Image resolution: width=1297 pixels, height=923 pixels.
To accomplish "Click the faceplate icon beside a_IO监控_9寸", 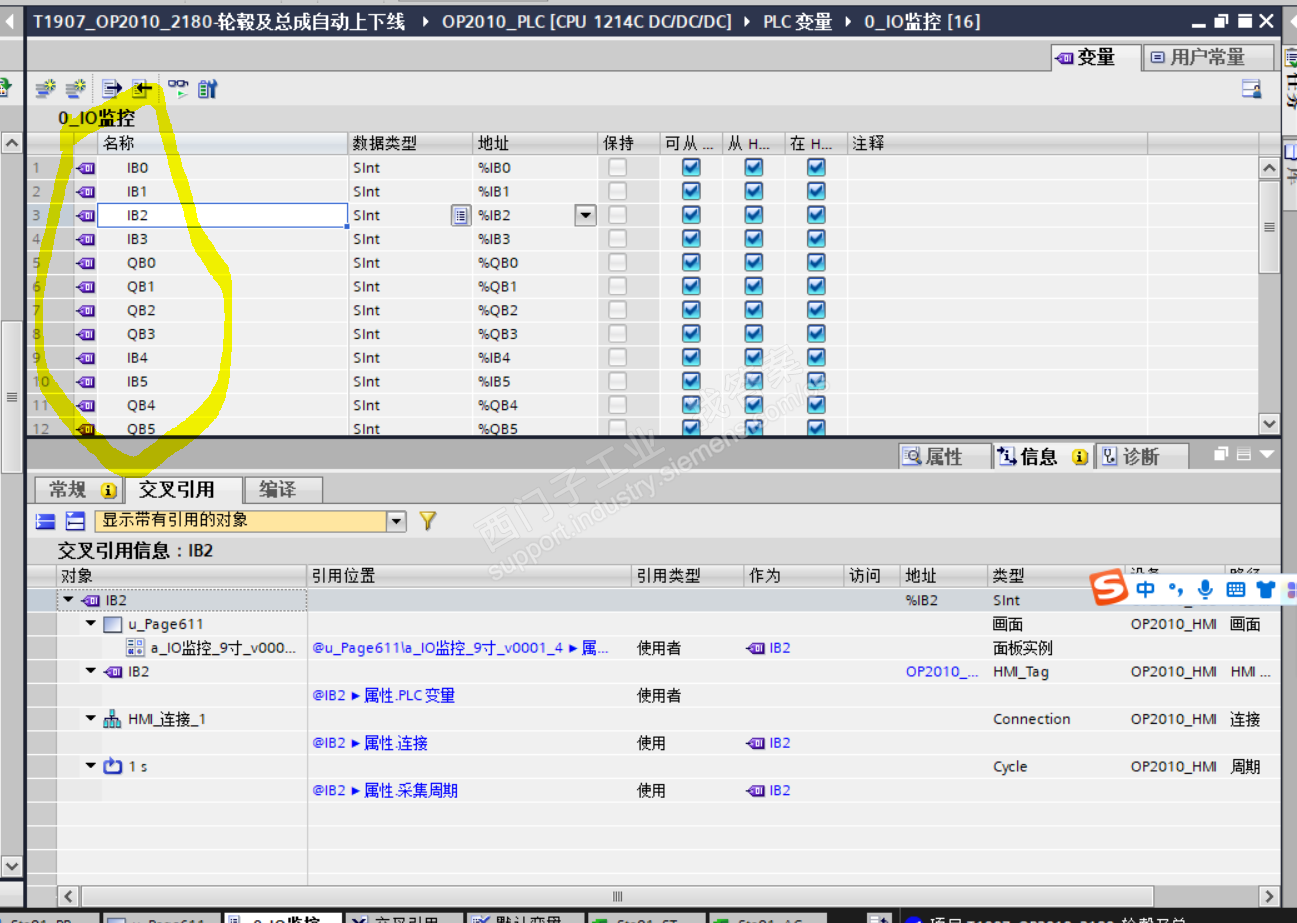I will click(x=136, y=648).
